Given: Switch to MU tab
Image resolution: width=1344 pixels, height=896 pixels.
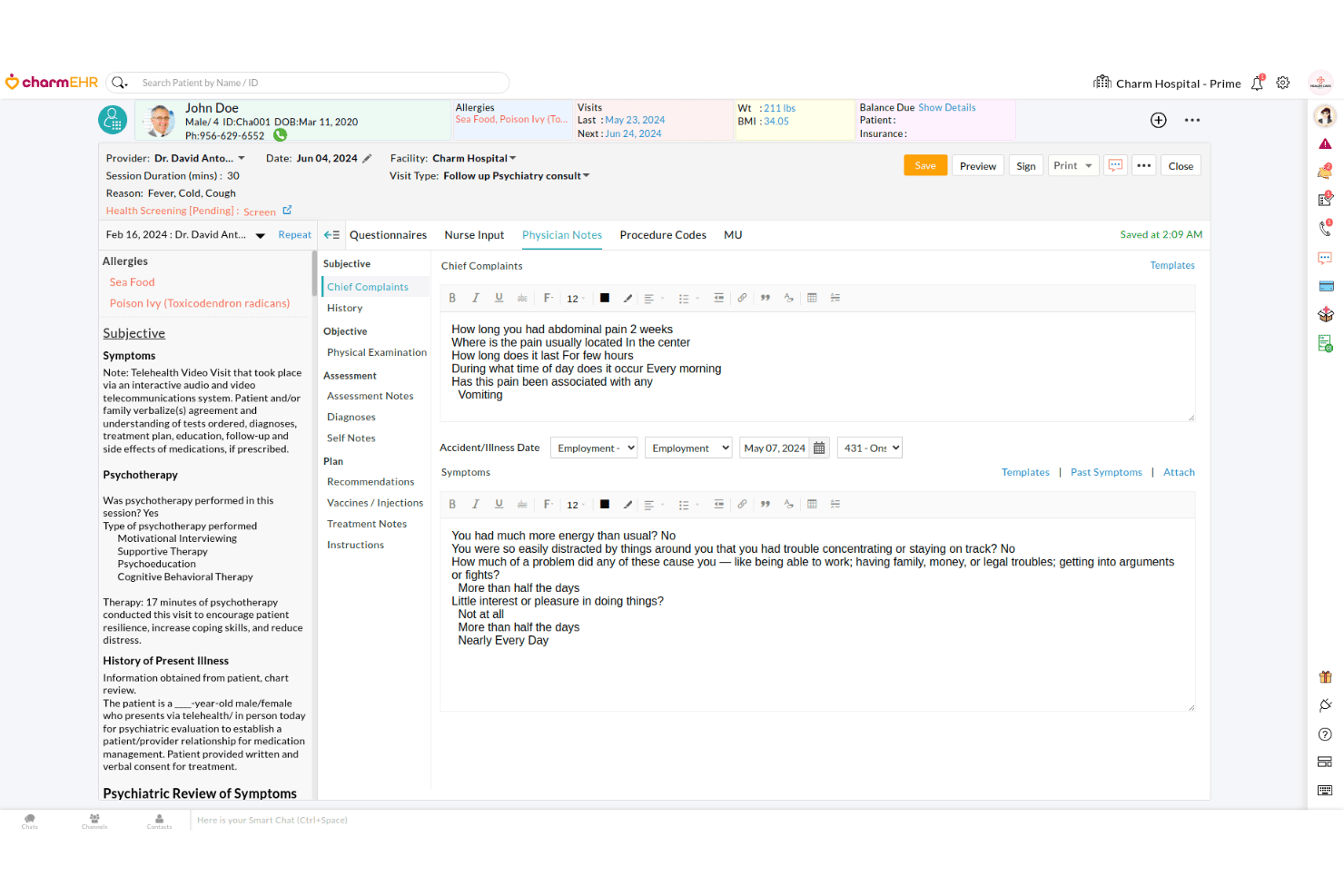Looking at the screenshot, I should coord(733,235).
